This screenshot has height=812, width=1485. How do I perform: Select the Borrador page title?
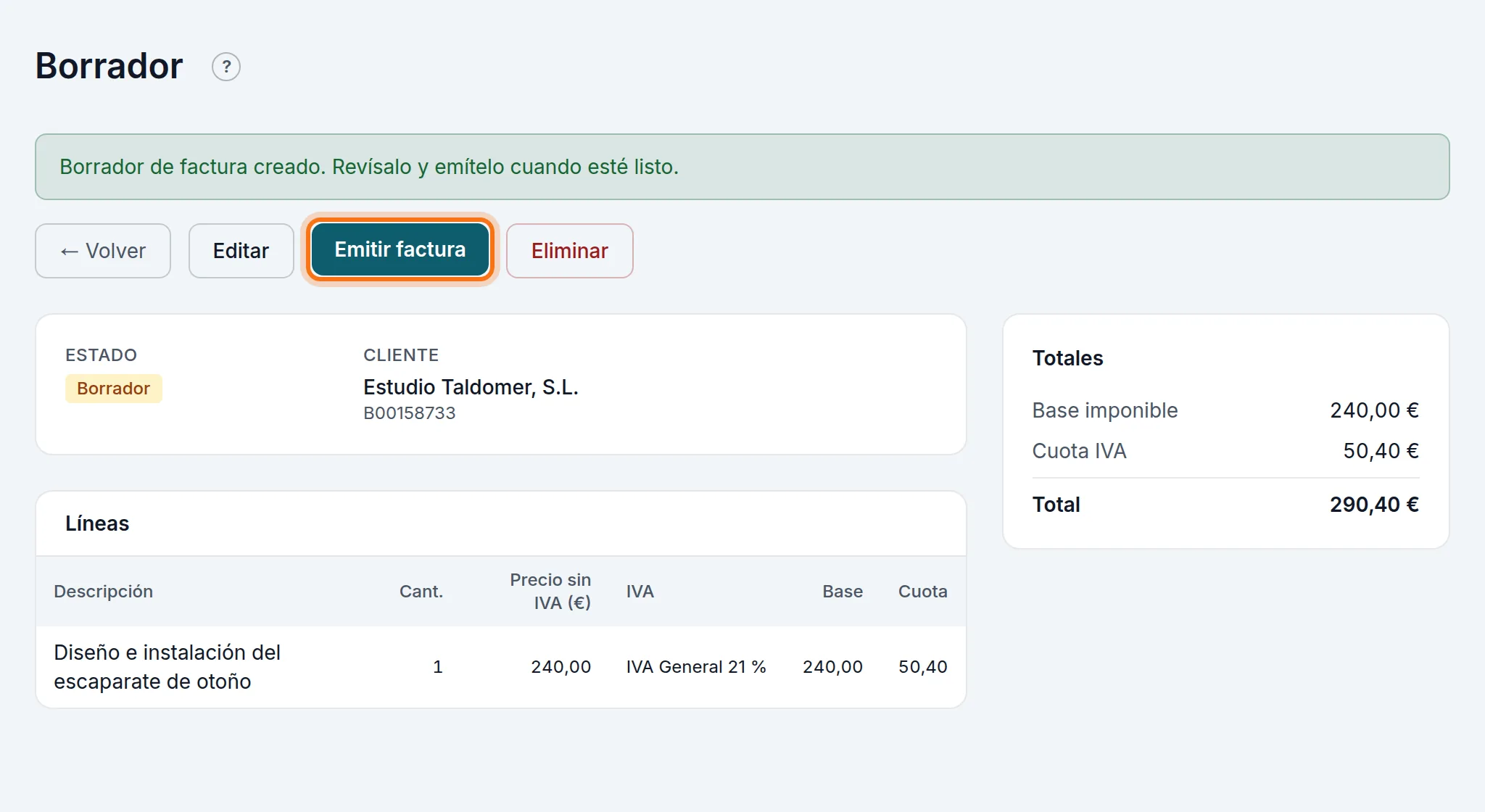coord(109,66)
